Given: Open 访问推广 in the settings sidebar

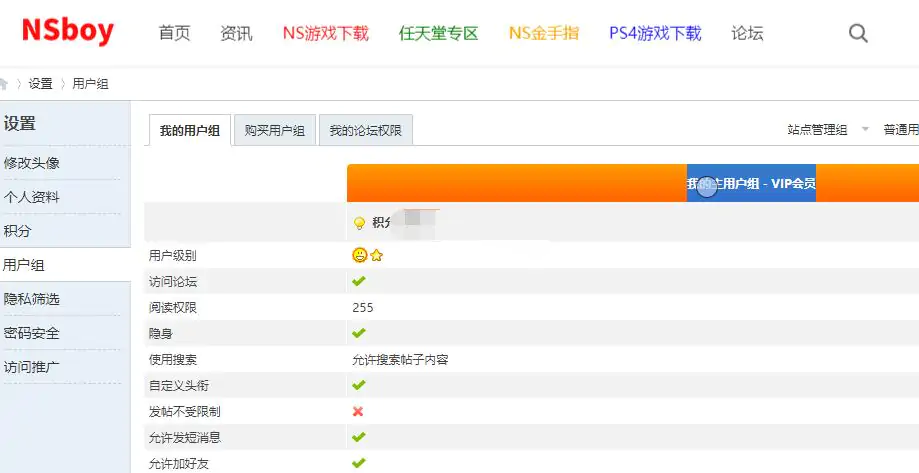Looking at the screenshot, I should [32, 367].
